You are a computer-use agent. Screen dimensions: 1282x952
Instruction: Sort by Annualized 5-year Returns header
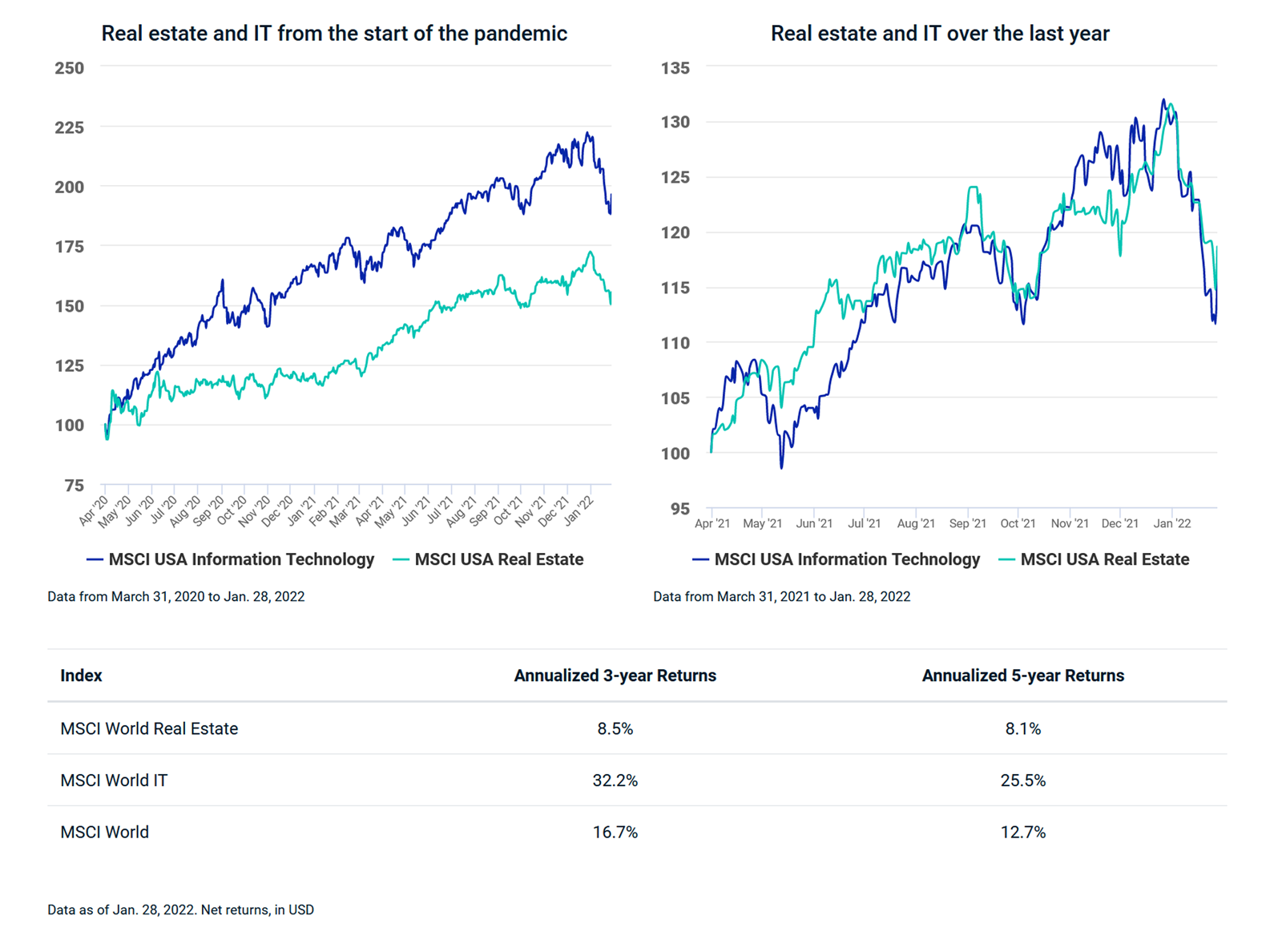pyautogui.click(x=1022, y=676)
